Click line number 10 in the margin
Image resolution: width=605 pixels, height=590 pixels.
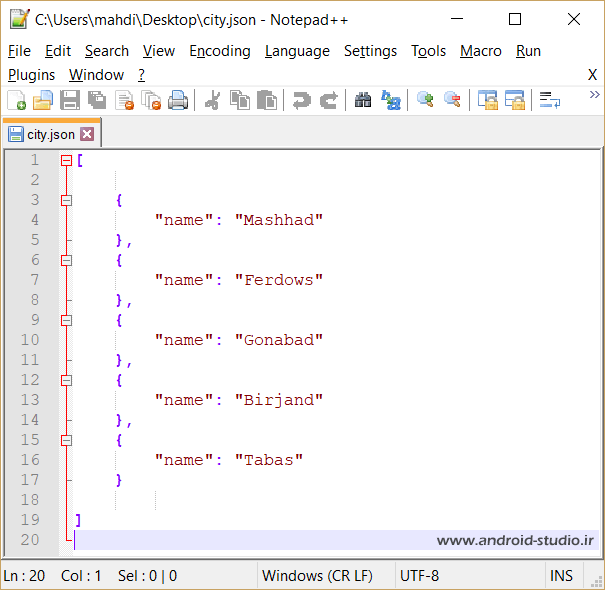click(30, 340)
